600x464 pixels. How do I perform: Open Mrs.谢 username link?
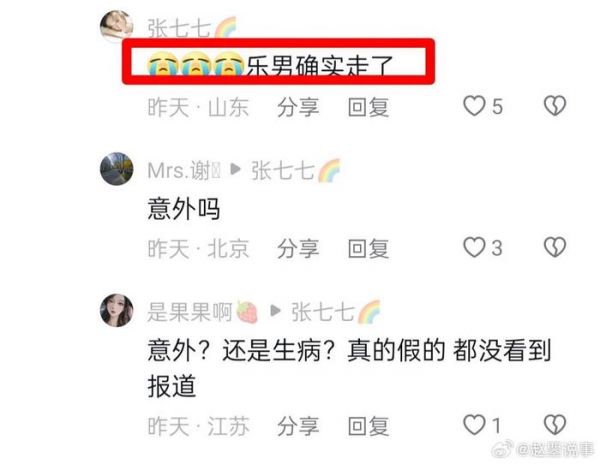[184, 170]
